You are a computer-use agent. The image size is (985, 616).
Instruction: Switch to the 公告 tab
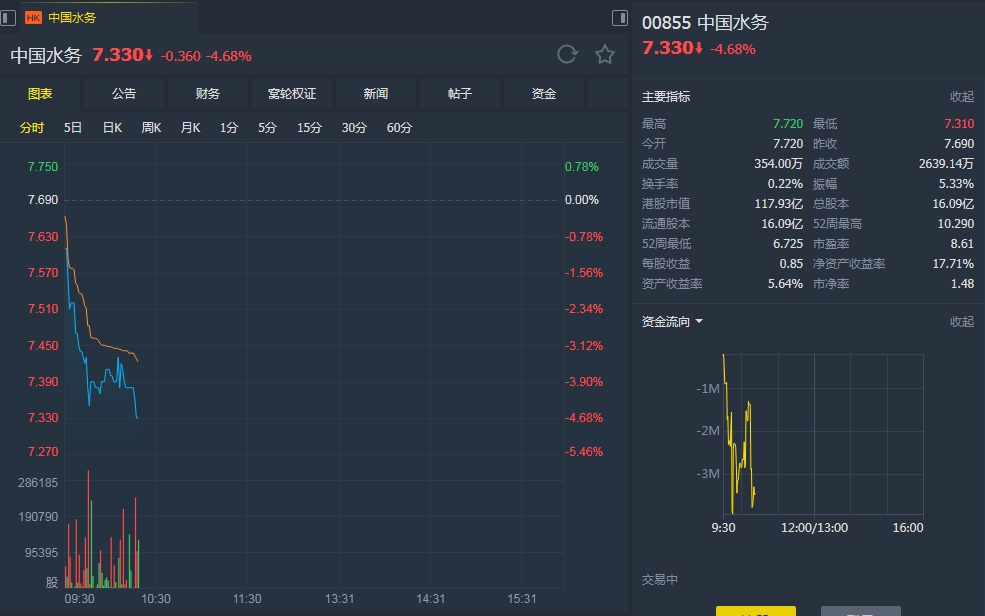coord(124,94)
